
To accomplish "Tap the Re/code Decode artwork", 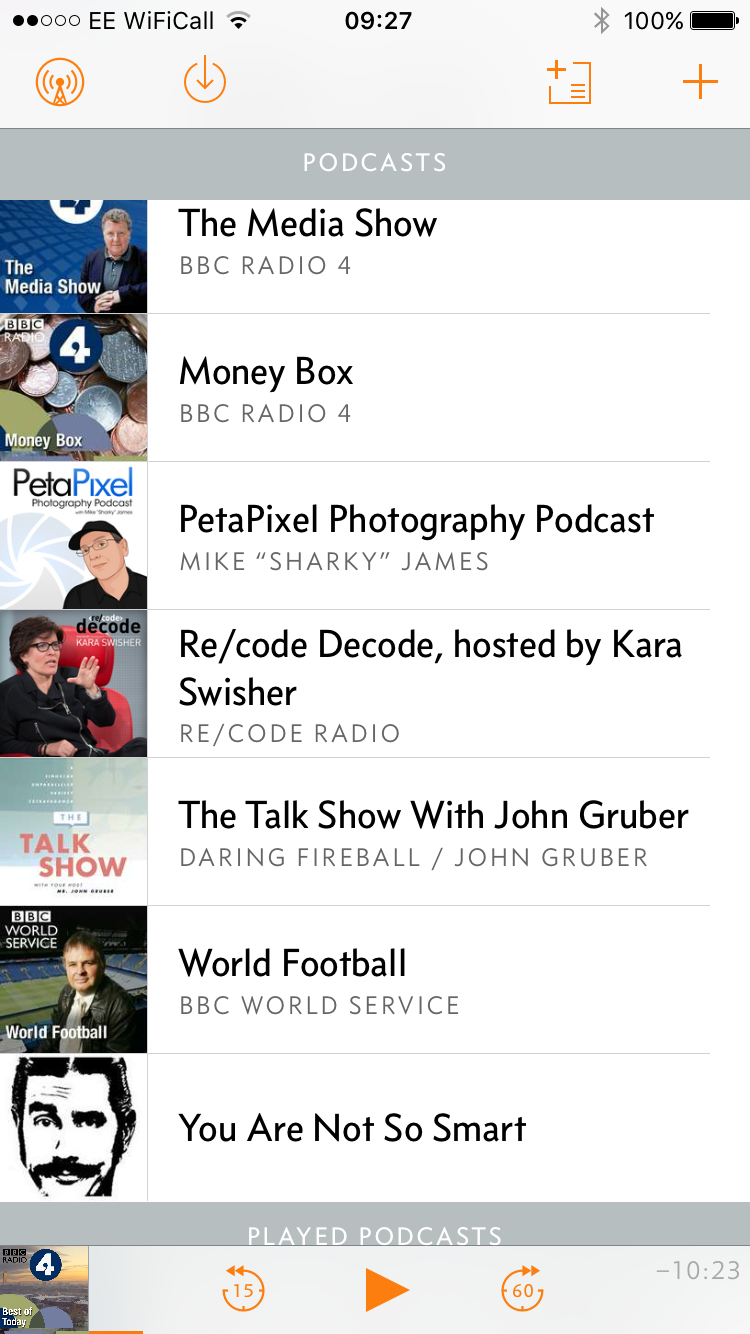I will tap(73, 683).
